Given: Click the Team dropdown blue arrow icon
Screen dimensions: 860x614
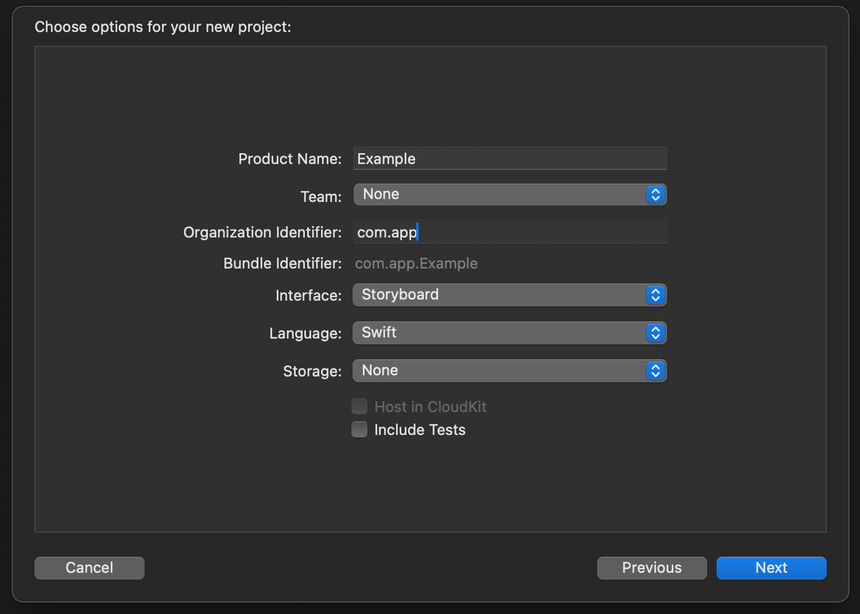Looking at the screenshot, I should click(655, 194).
